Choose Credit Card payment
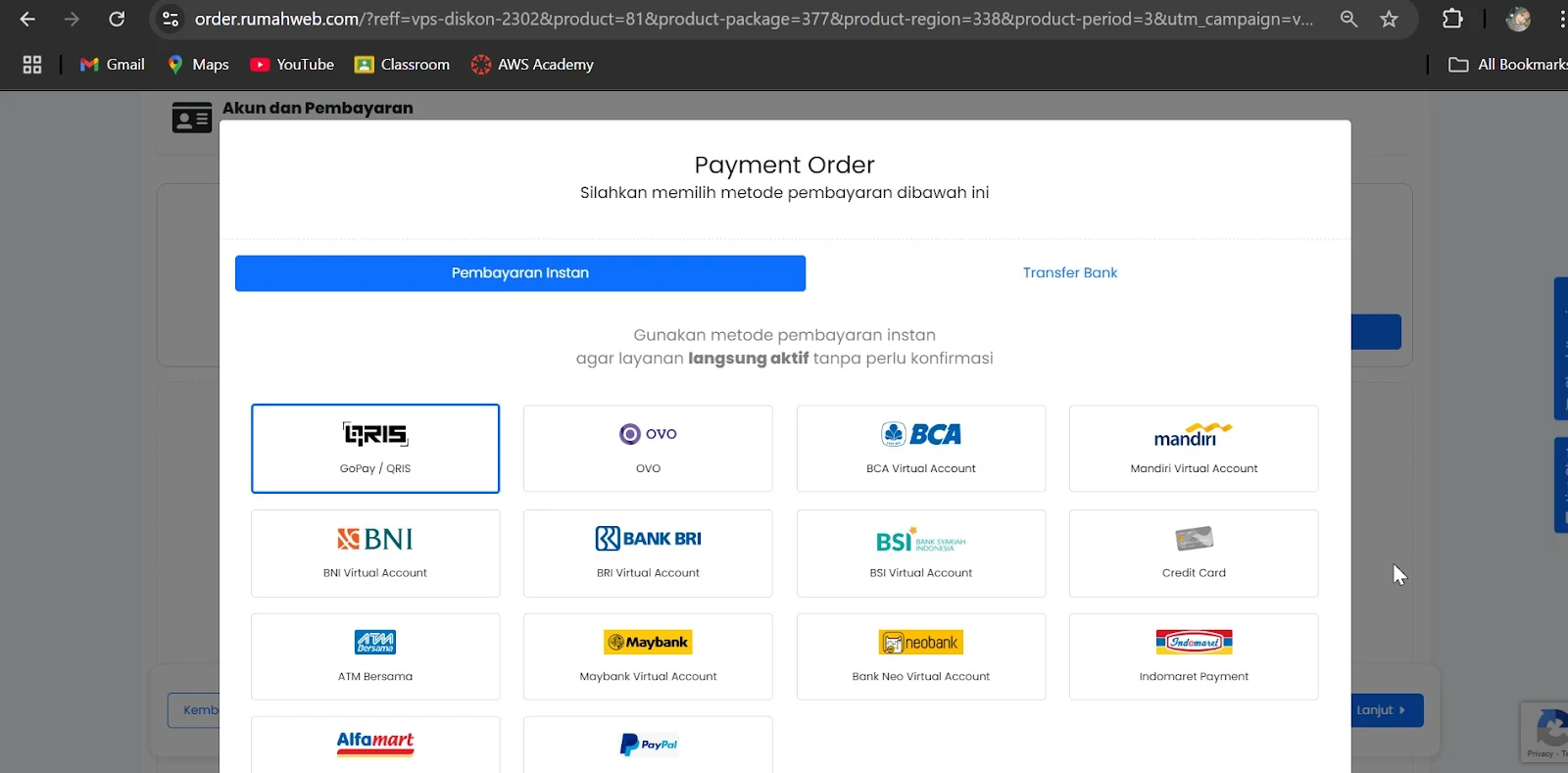Image resolution: width=1568 pixels, height=773 pixels. [x=1194, y=554]
